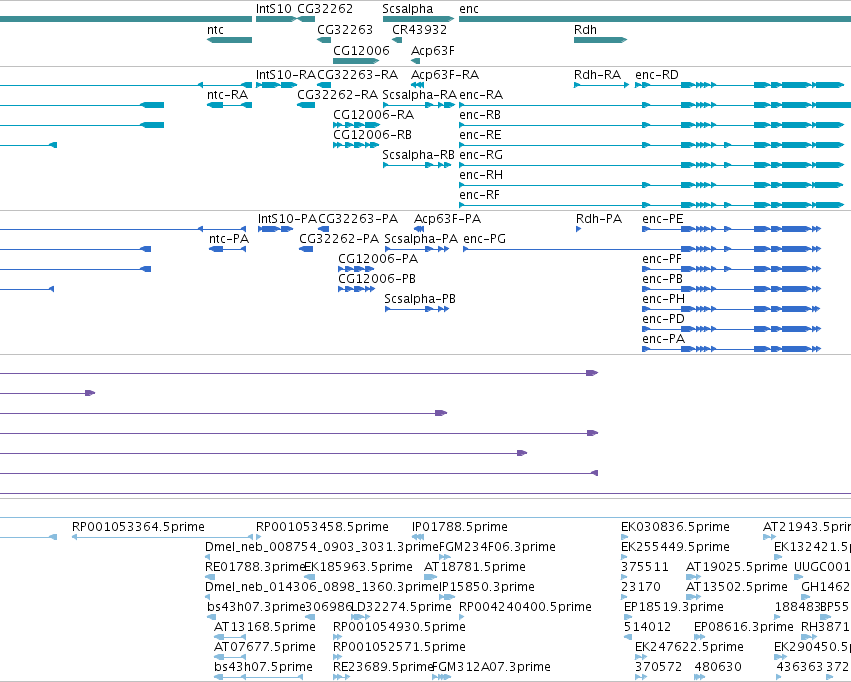Screen dimensions: 851x682
Task: Select the Scsalpha gene label
Action: click(408, 9)
